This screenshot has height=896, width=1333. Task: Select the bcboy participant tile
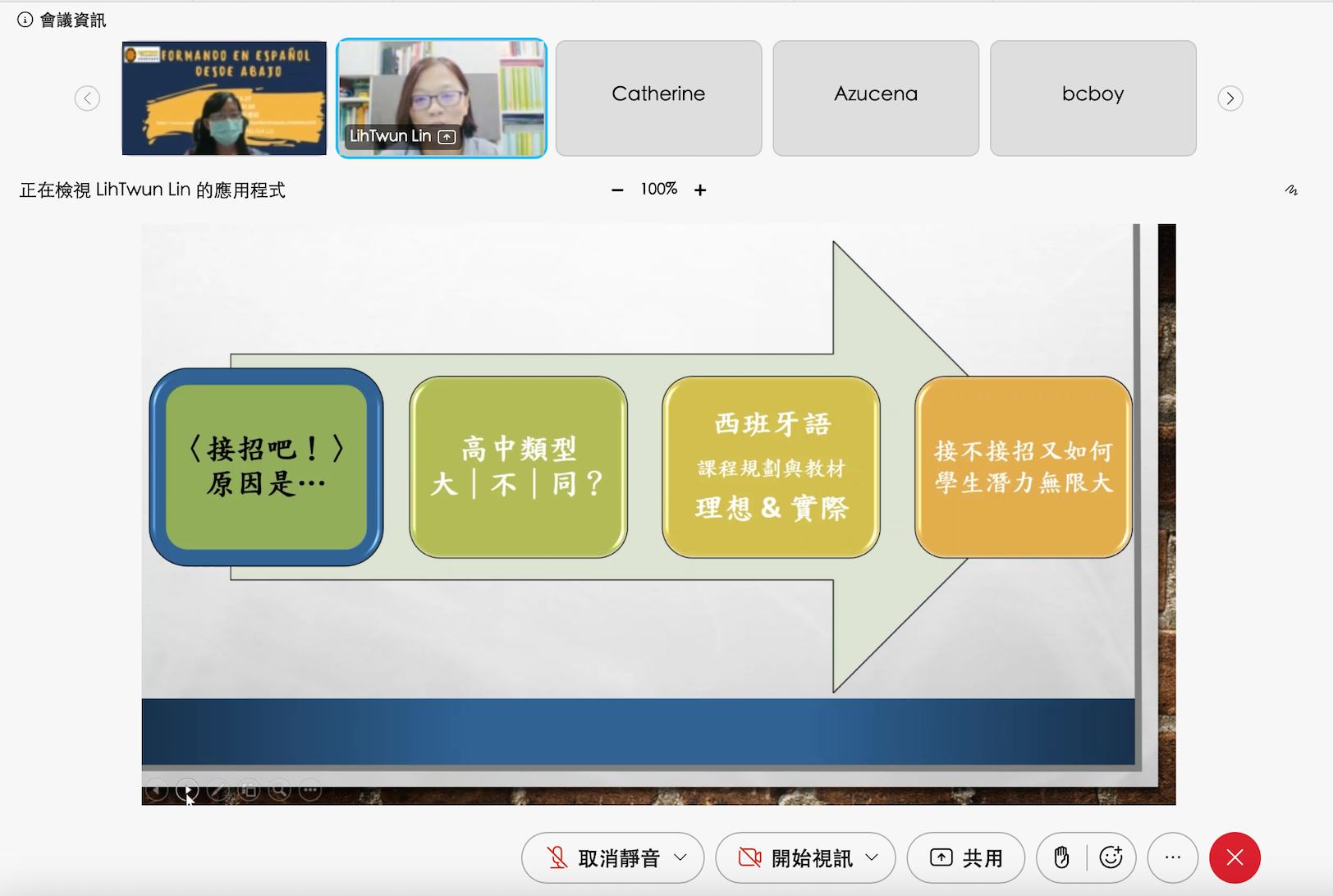coord(1093,98)
